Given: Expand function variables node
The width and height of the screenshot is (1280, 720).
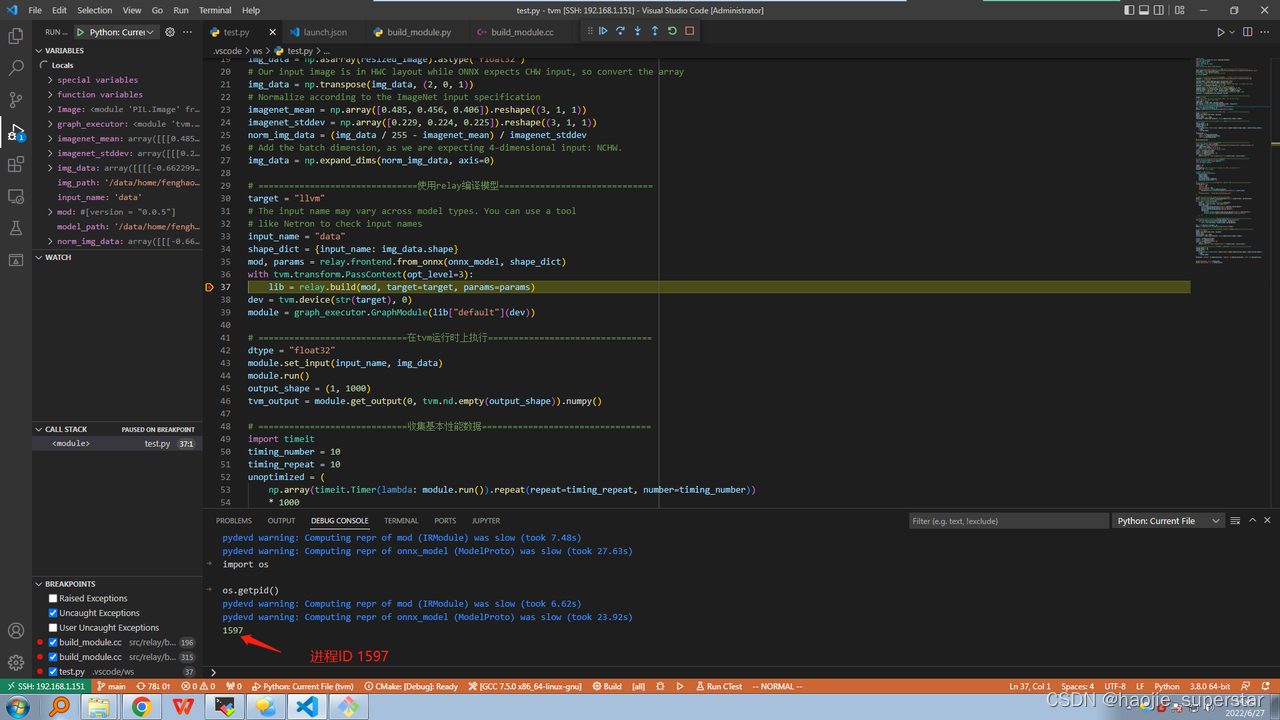Looking at the screenshot, I should pyautogui.click(x=51, y=95).
